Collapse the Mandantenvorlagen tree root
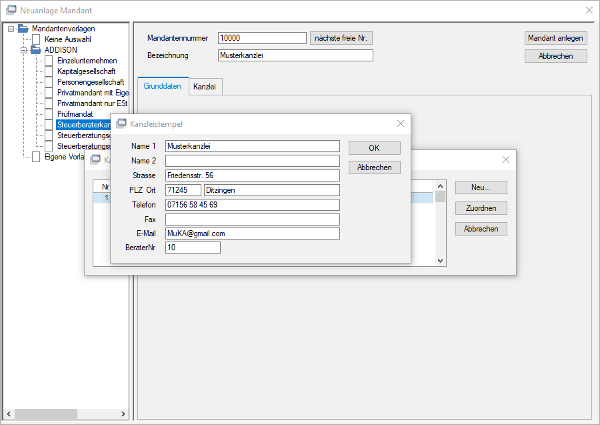The image size is (600, 425). pos(11,29)
